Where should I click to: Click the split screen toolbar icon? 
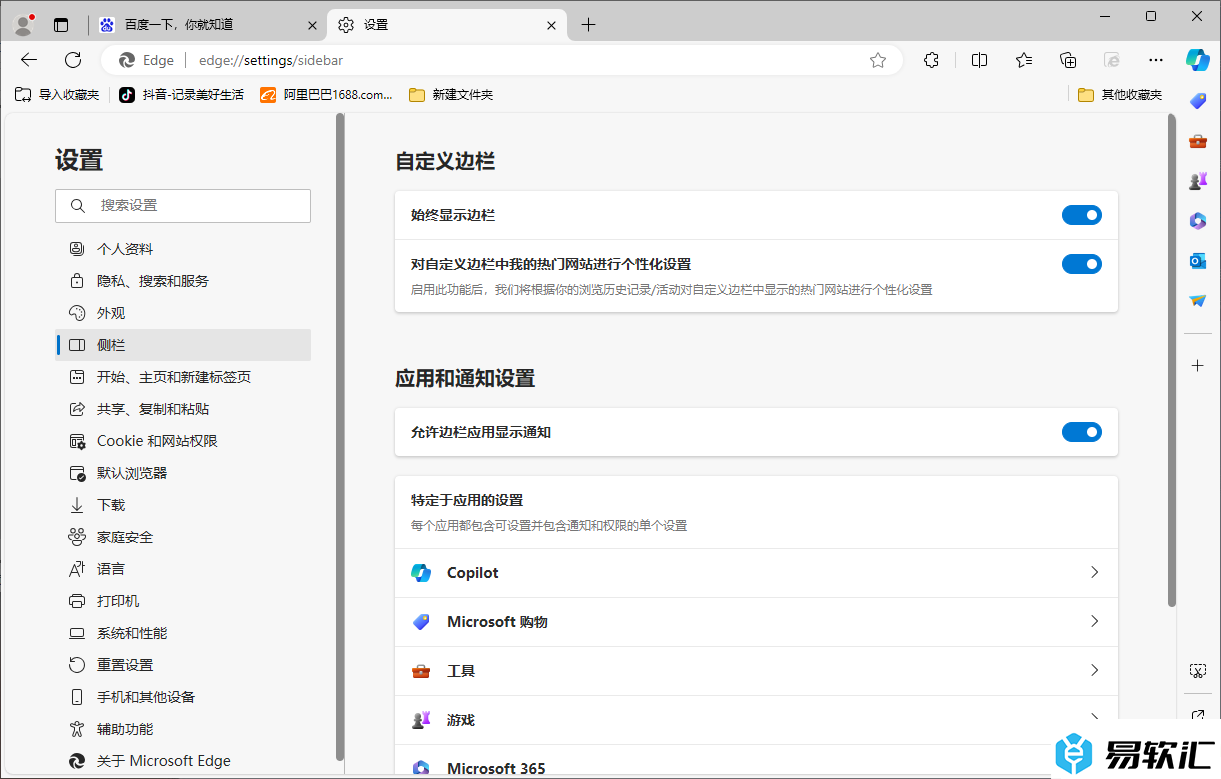[979, 60]
